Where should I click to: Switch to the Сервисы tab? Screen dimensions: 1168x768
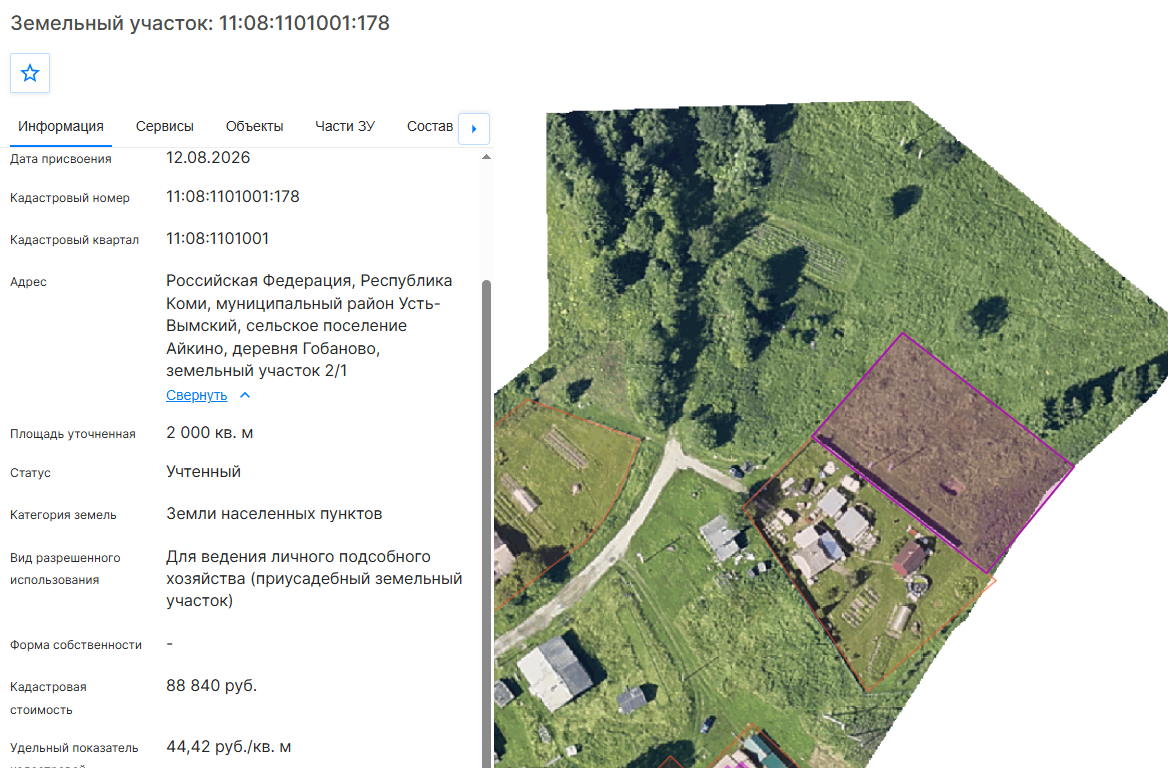click(165, 127)
